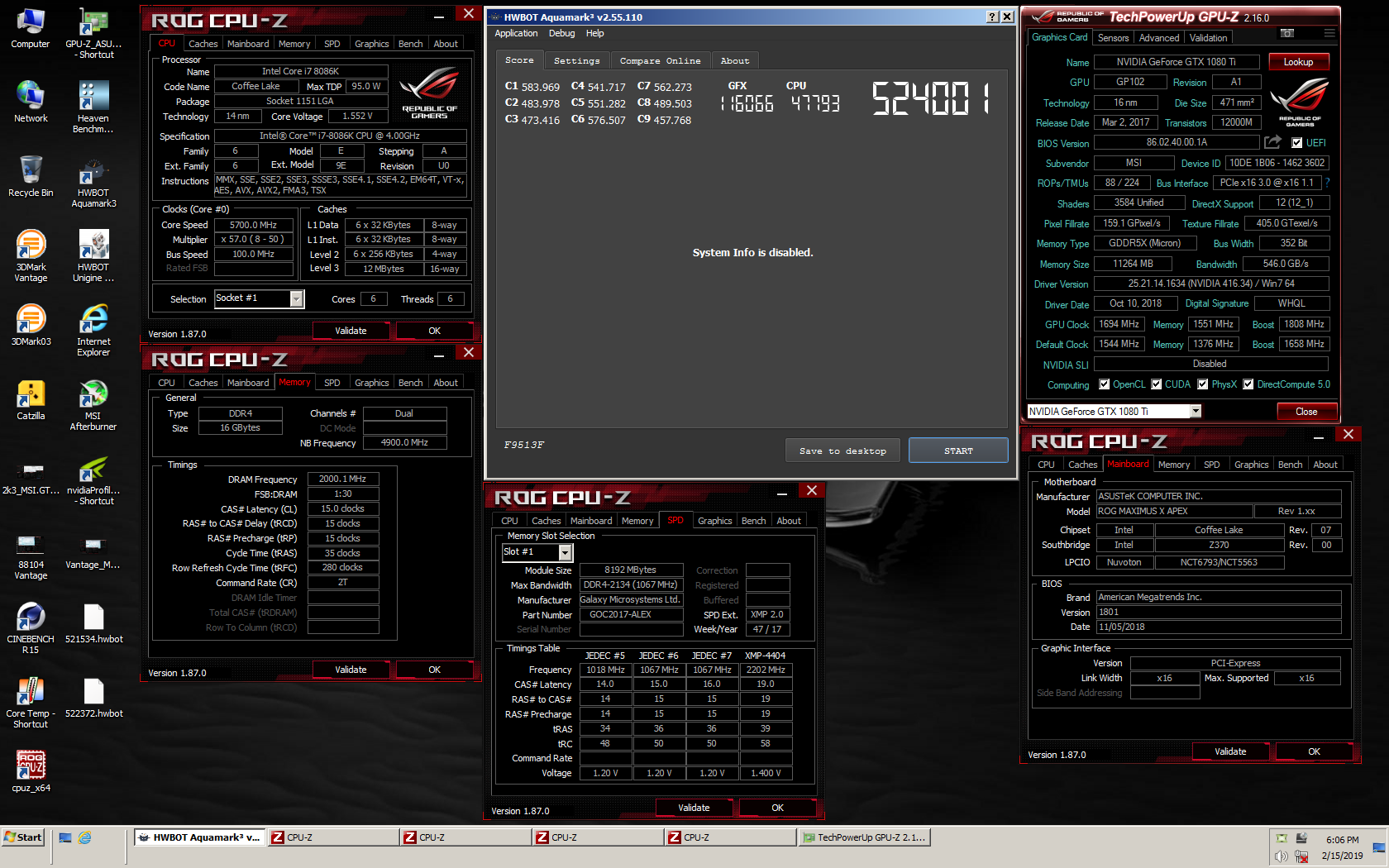Screen dimensions: 1389x868
Task: Open the Help menu in Aquamark
Action: coord(594,33)
